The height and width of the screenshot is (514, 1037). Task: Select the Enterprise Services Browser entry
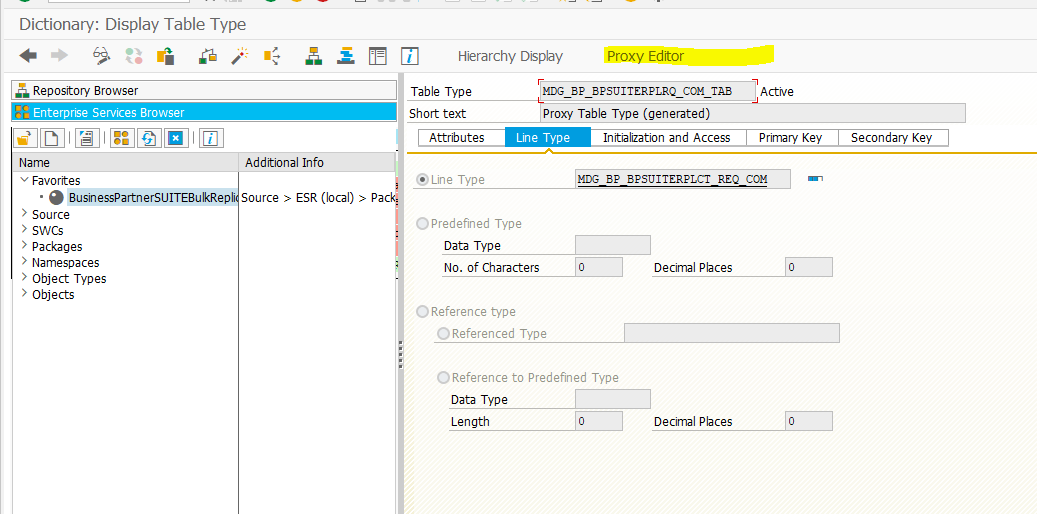[204, 112]
